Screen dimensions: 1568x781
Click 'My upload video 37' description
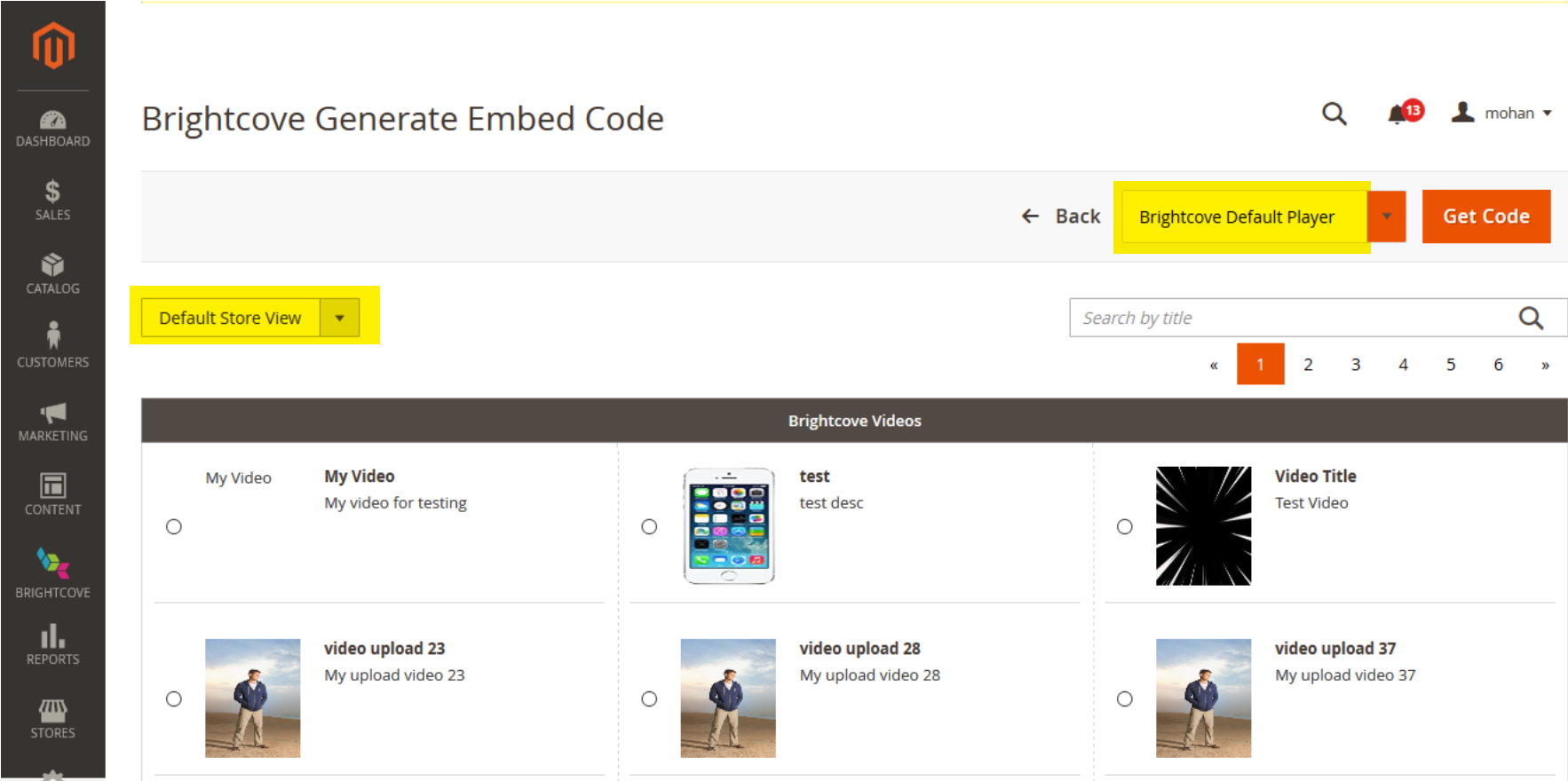click(1345, 675)
